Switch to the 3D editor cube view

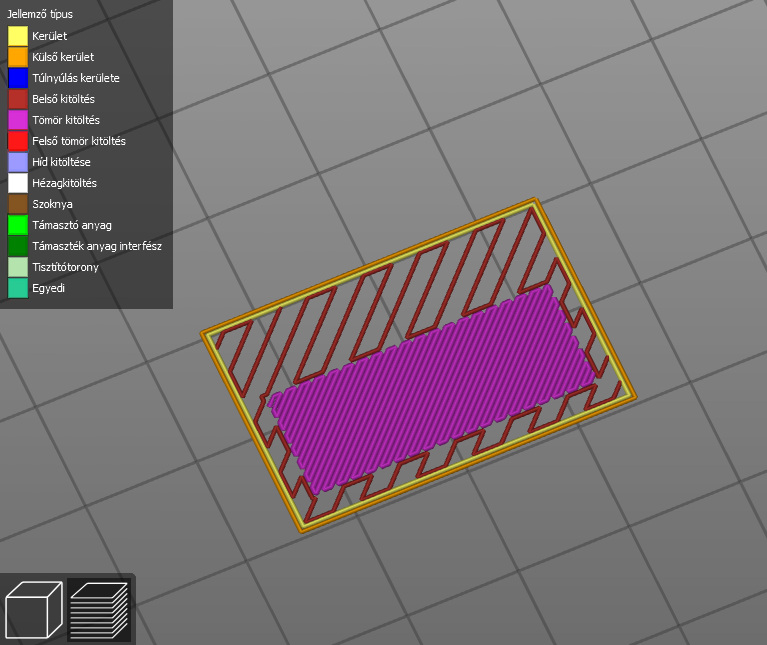33,609
